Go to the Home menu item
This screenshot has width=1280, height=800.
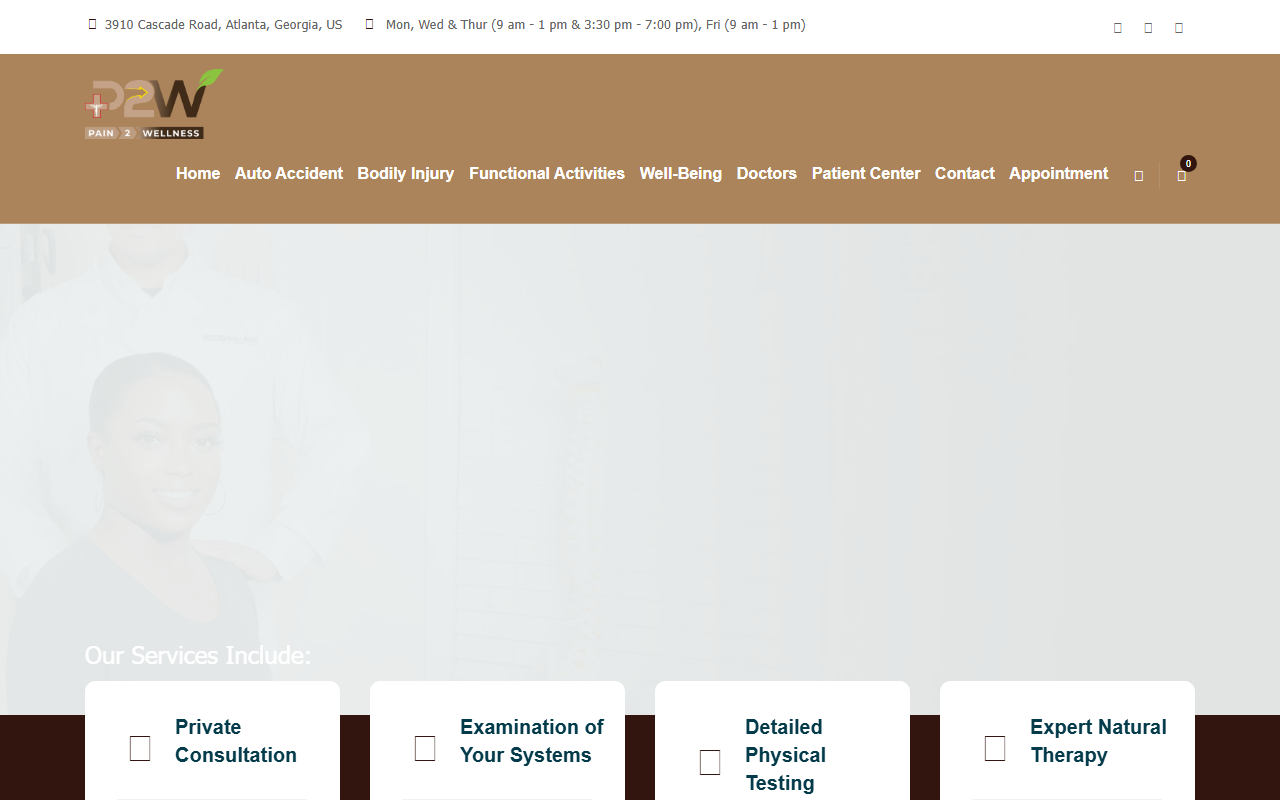pyautogui.click(x=198, y=173)
